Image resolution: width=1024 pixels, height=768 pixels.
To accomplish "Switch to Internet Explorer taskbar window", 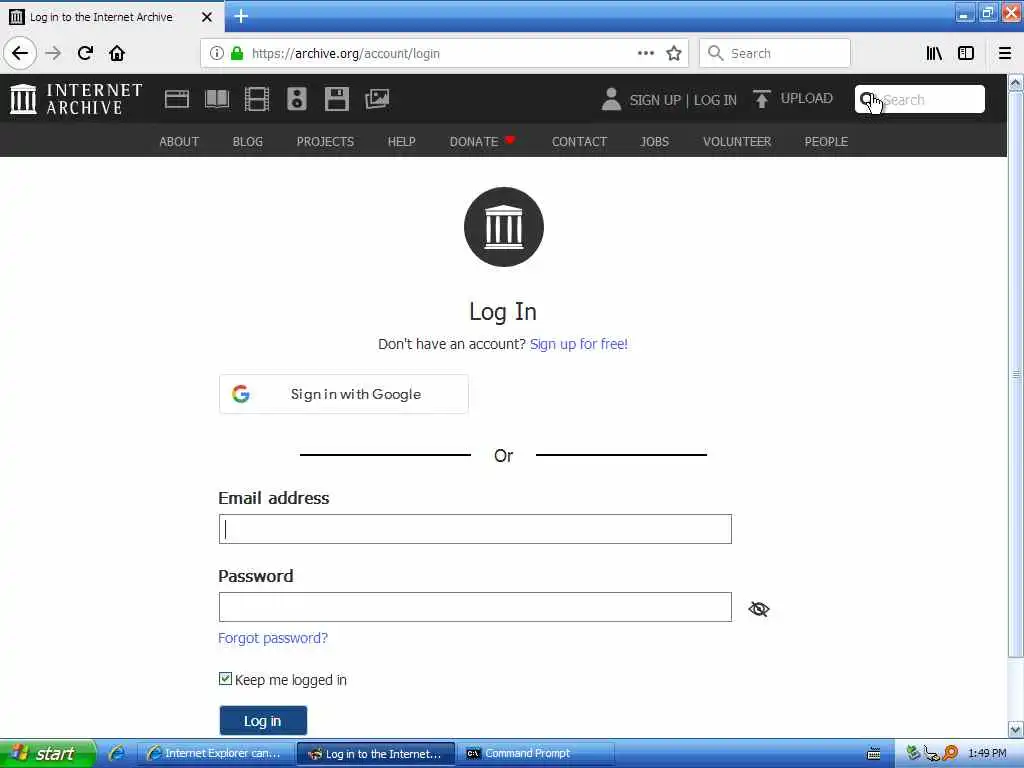I will (215, 754).
